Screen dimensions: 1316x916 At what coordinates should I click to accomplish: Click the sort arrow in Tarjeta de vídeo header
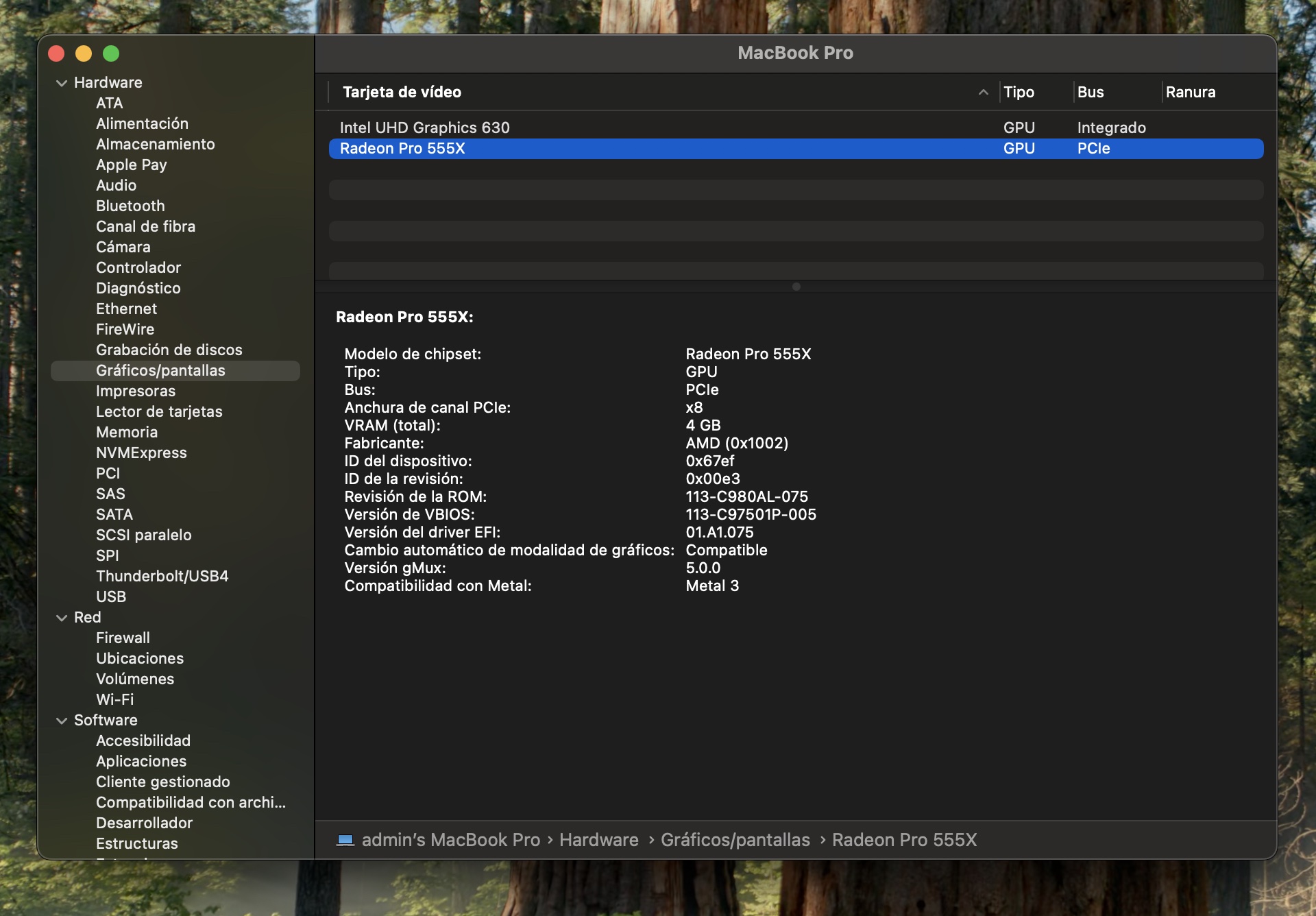(983, 92)
